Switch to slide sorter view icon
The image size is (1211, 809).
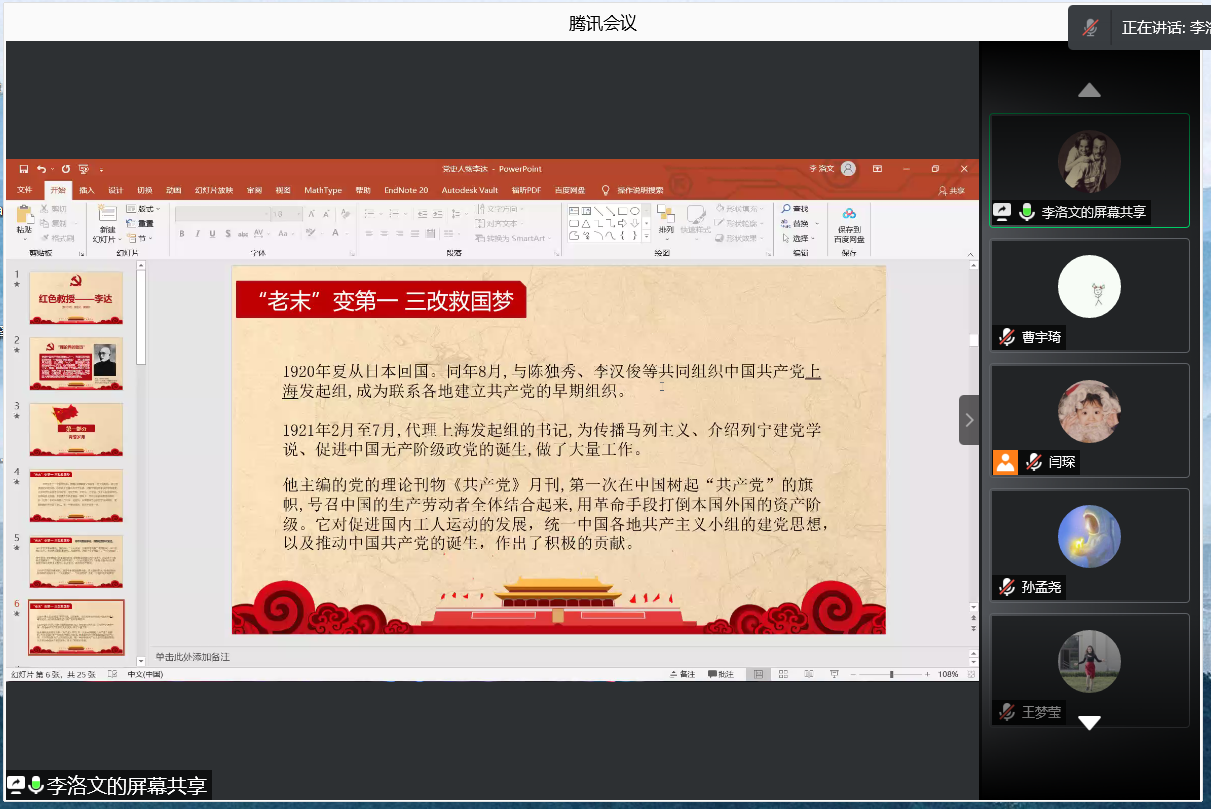(x=782, y=675)
